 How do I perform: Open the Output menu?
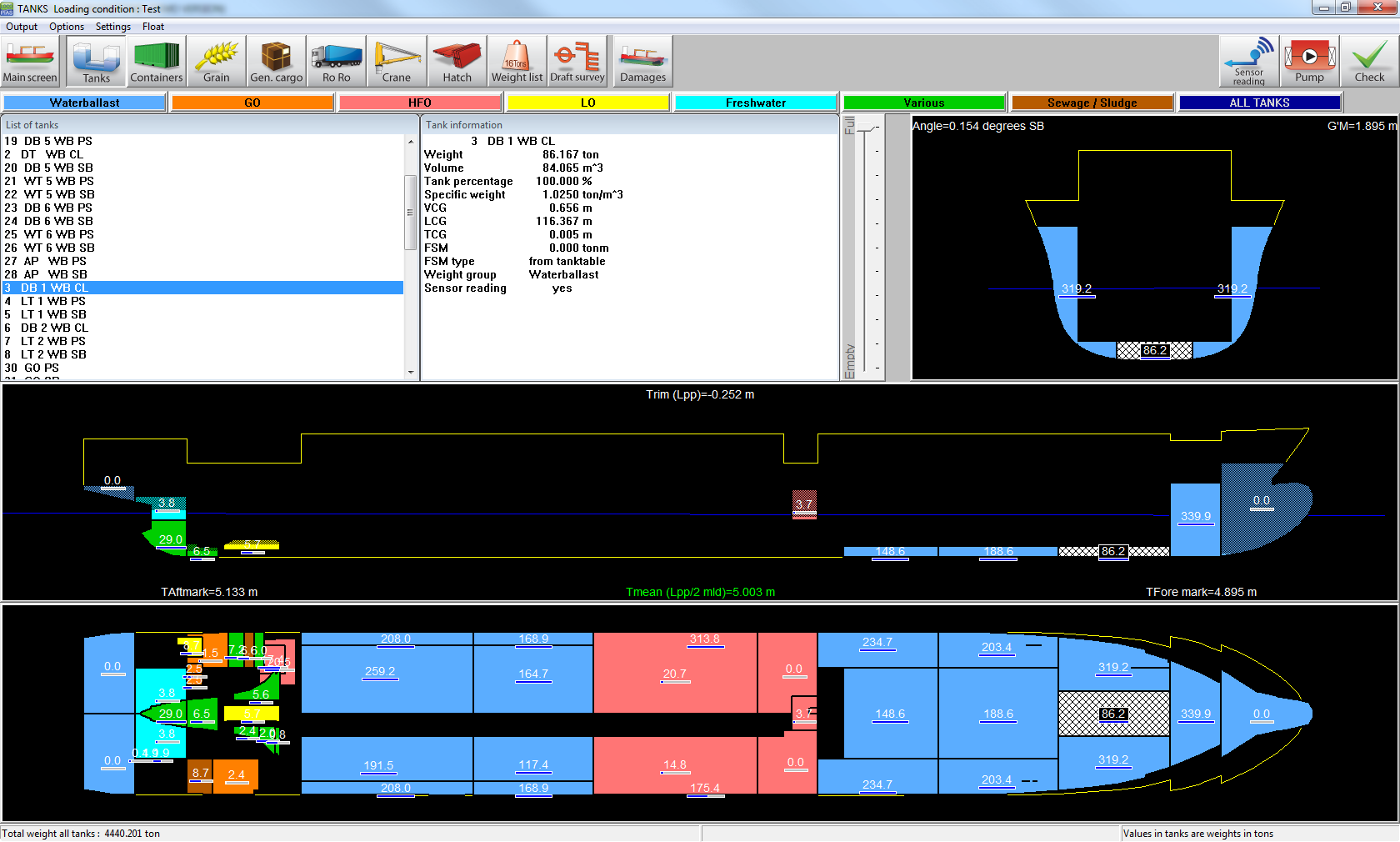22,27
